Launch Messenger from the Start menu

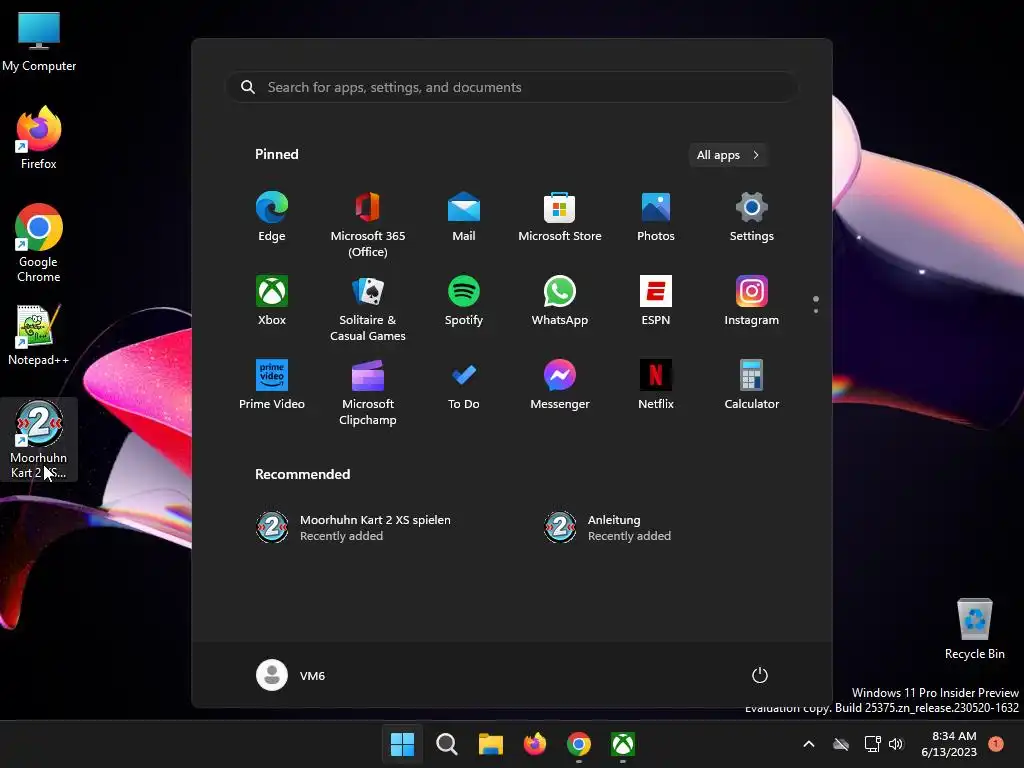pyautogui.click(x=560, y=385)
